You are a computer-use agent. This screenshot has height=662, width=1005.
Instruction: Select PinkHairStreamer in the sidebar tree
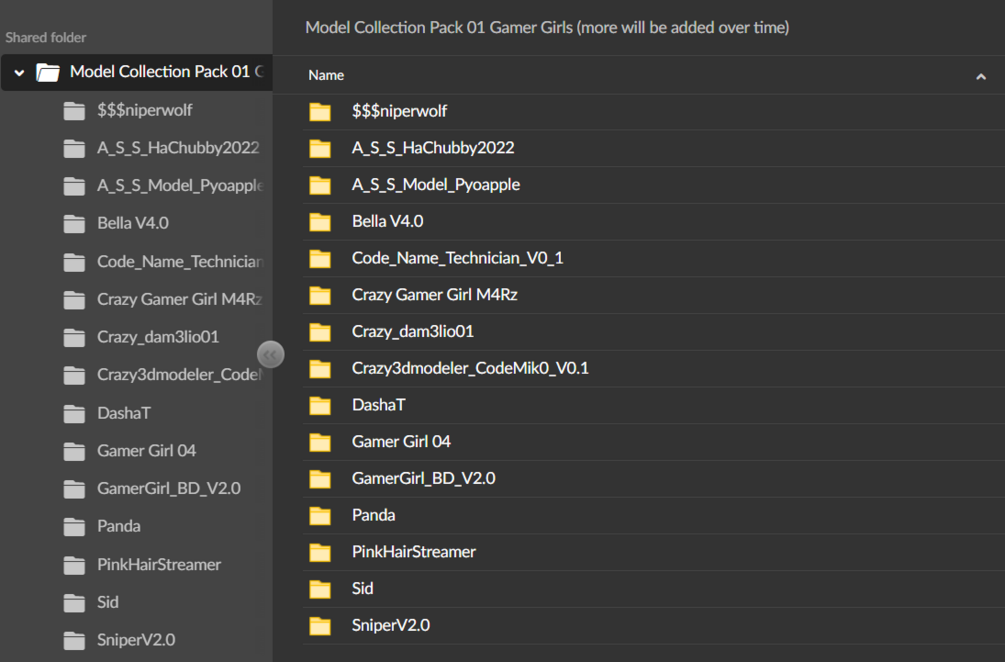[x=159, y=565]
